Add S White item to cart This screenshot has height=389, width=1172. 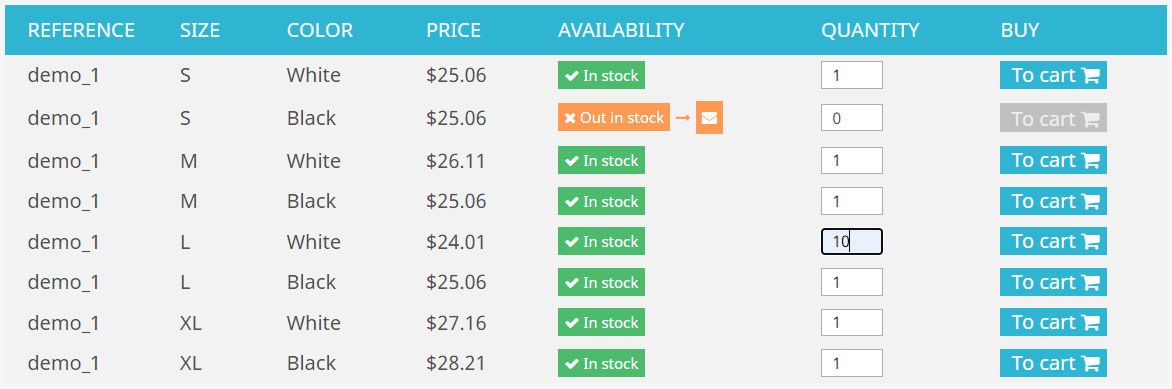tap(1053, 76)
